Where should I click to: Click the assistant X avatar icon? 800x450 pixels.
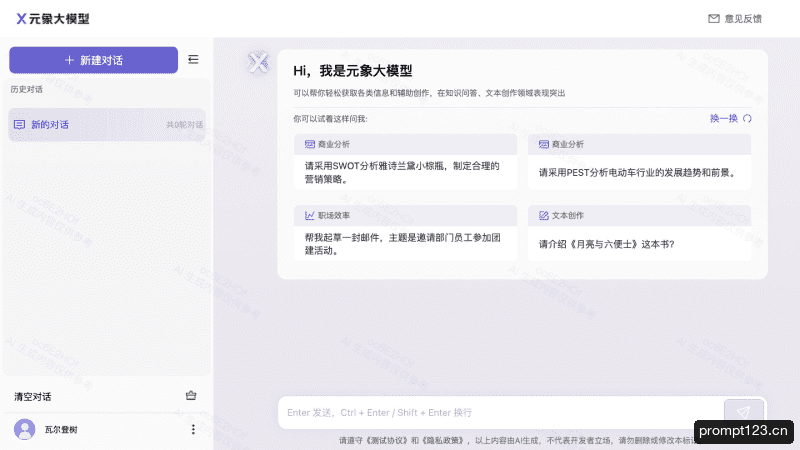point(258,63)
